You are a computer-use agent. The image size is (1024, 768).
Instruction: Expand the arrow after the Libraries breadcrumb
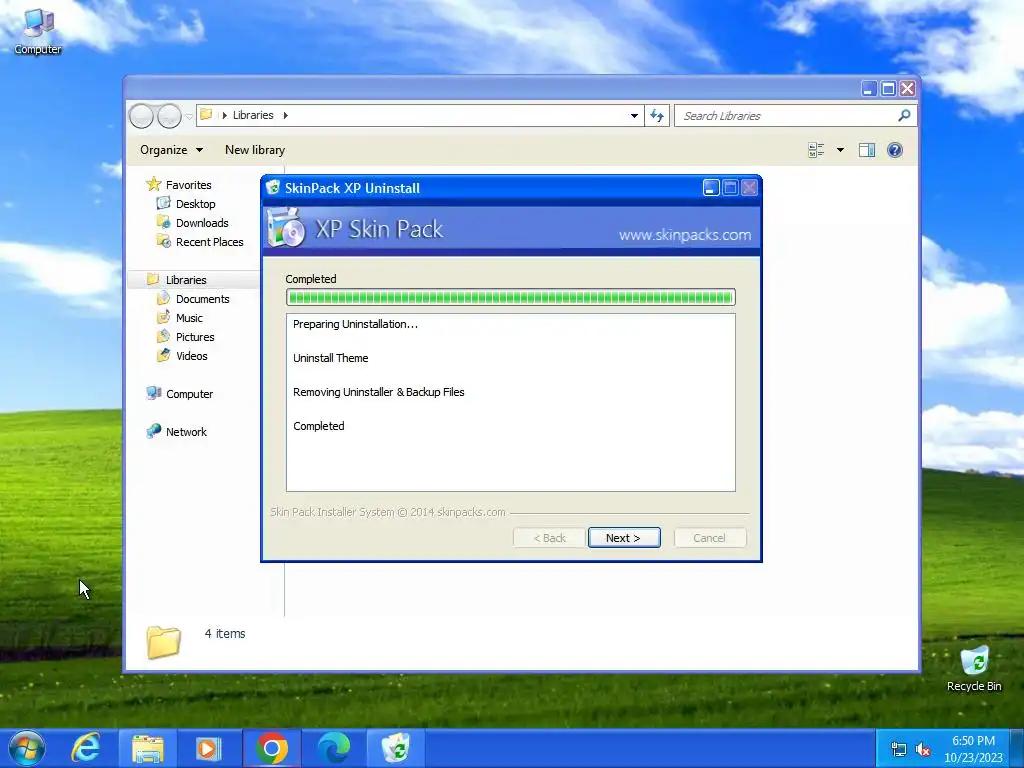tap(285, 115)
